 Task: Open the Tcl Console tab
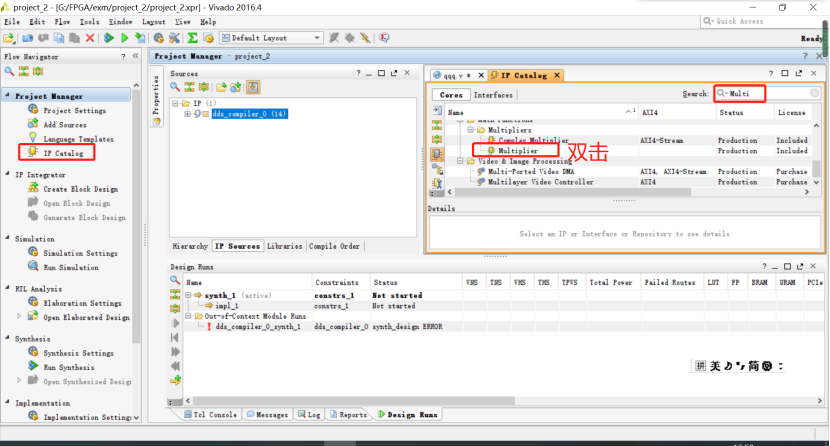(x=211, y=415)
